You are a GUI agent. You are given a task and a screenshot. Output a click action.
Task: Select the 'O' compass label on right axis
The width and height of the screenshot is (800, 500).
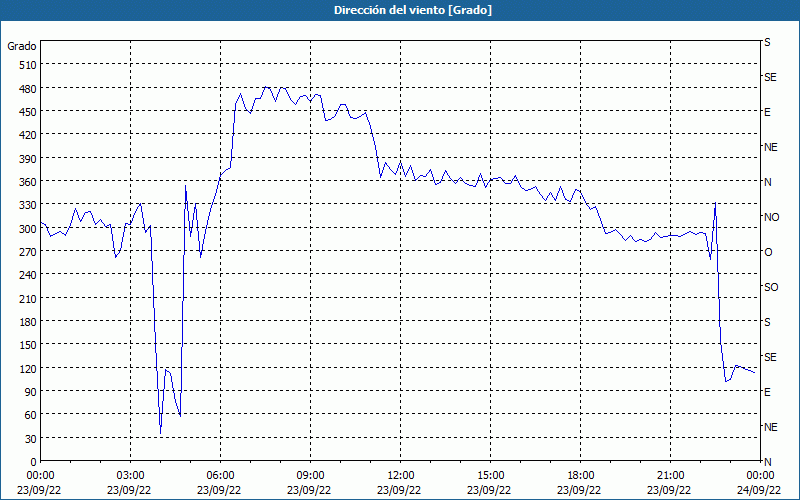point(768,253)
